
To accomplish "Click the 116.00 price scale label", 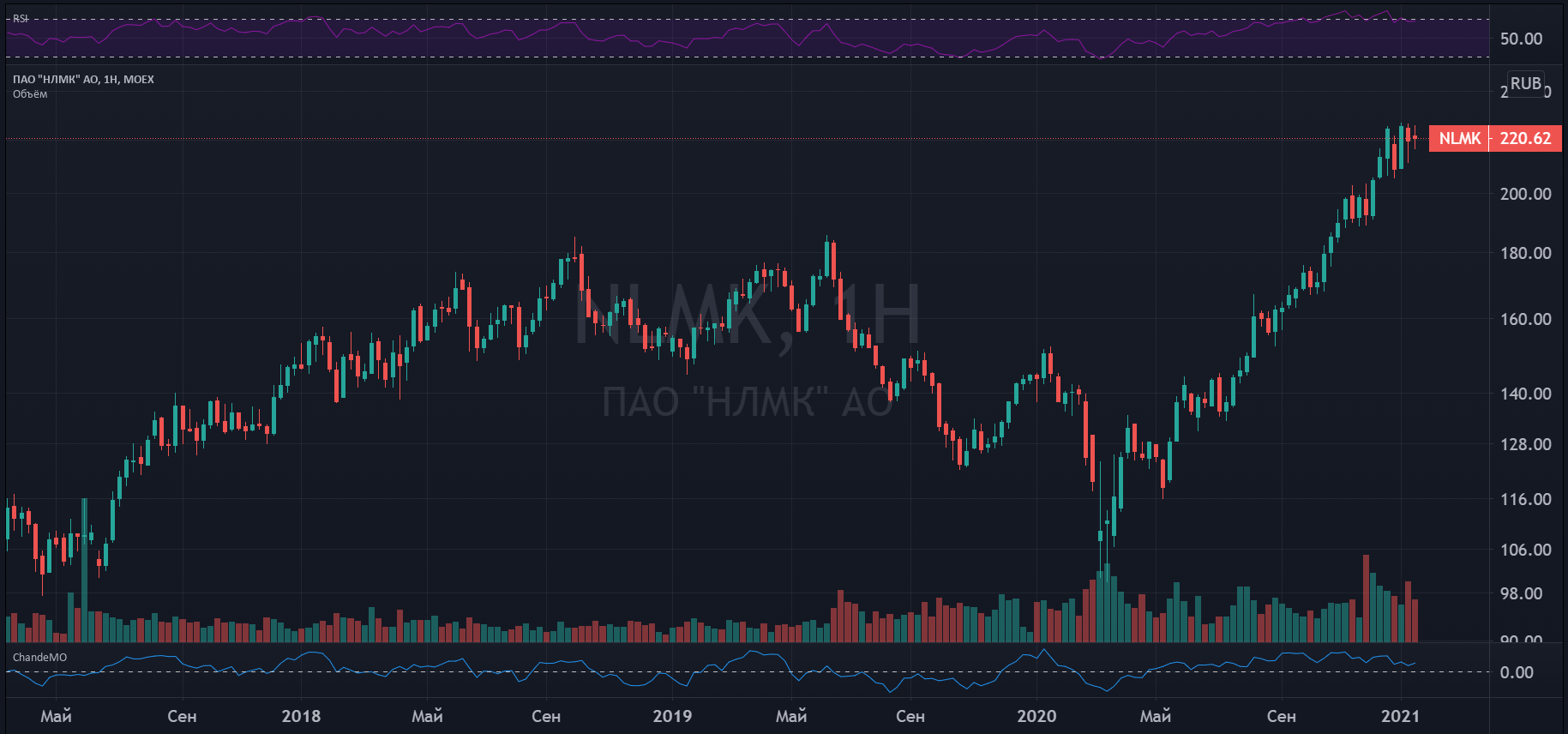I will [1525, 499].
